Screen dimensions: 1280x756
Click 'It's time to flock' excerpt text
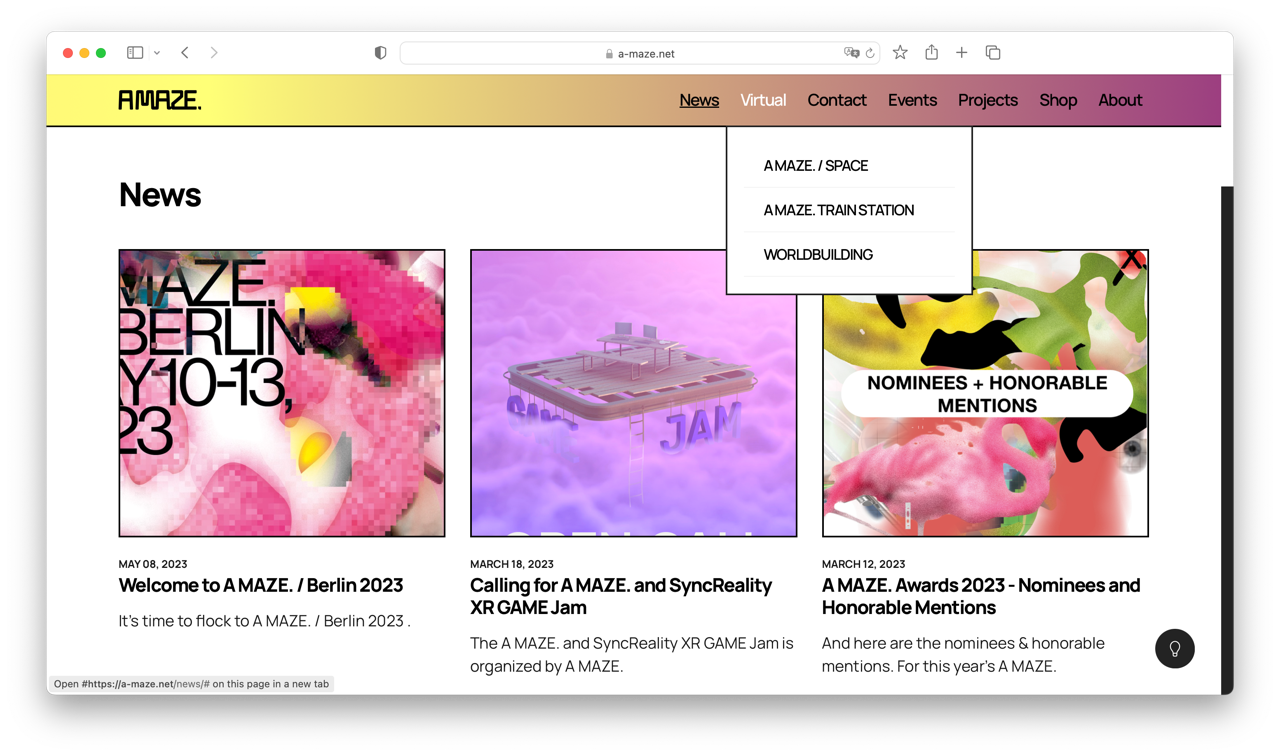265,621
